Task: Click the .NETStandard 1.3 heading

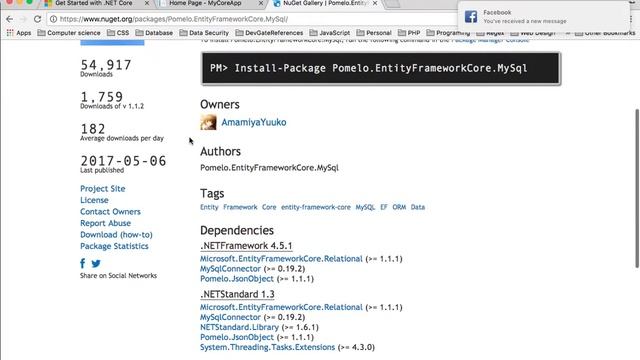Action: point(237,294)
